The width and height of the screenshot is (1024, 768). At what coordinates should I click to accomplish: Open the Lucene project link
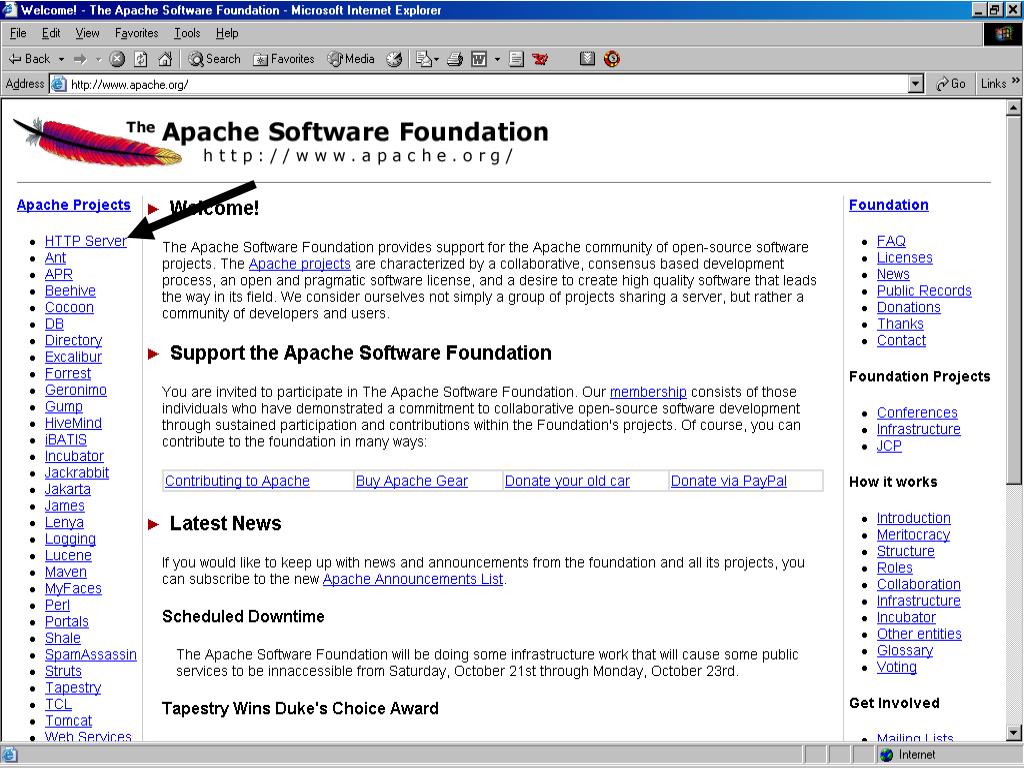coord(68,556)
